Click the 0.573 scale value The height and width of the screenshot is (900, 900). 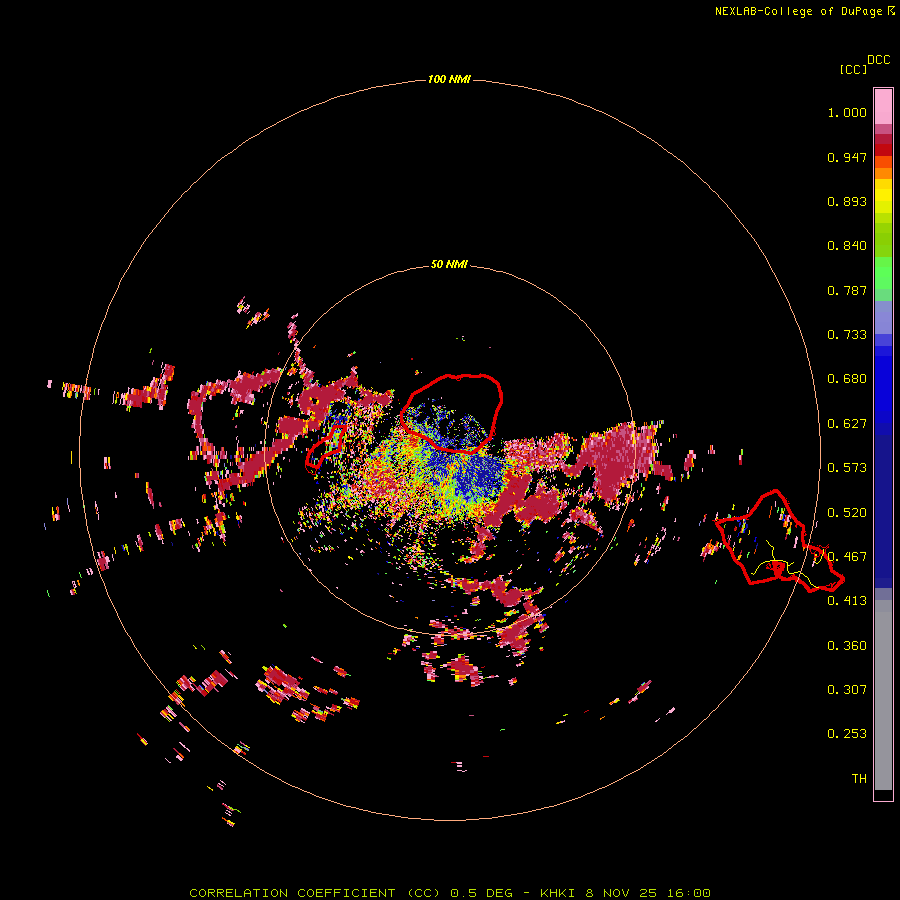pos(847,468)
